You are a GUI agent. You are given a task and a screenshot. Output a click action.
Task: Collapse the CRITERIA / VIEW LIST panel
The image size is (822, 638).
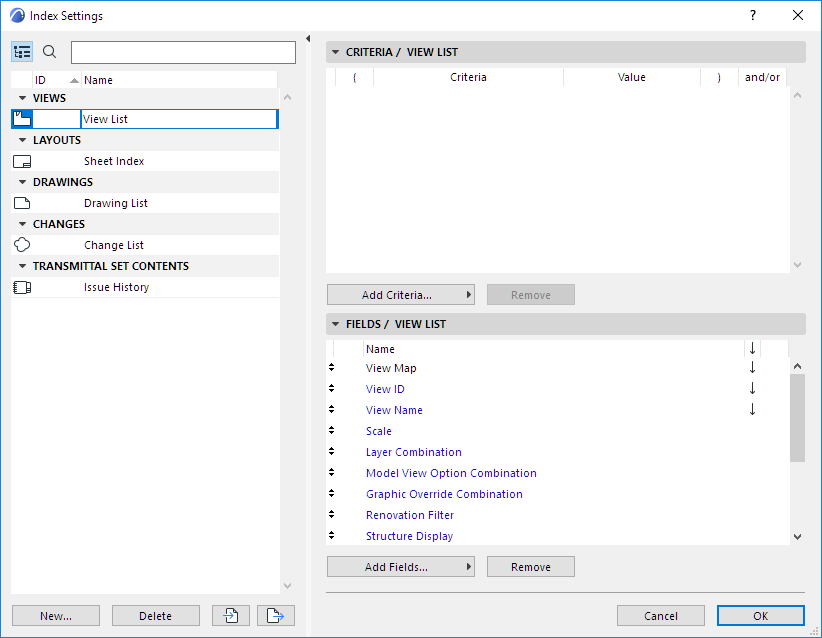click(335, 51)
